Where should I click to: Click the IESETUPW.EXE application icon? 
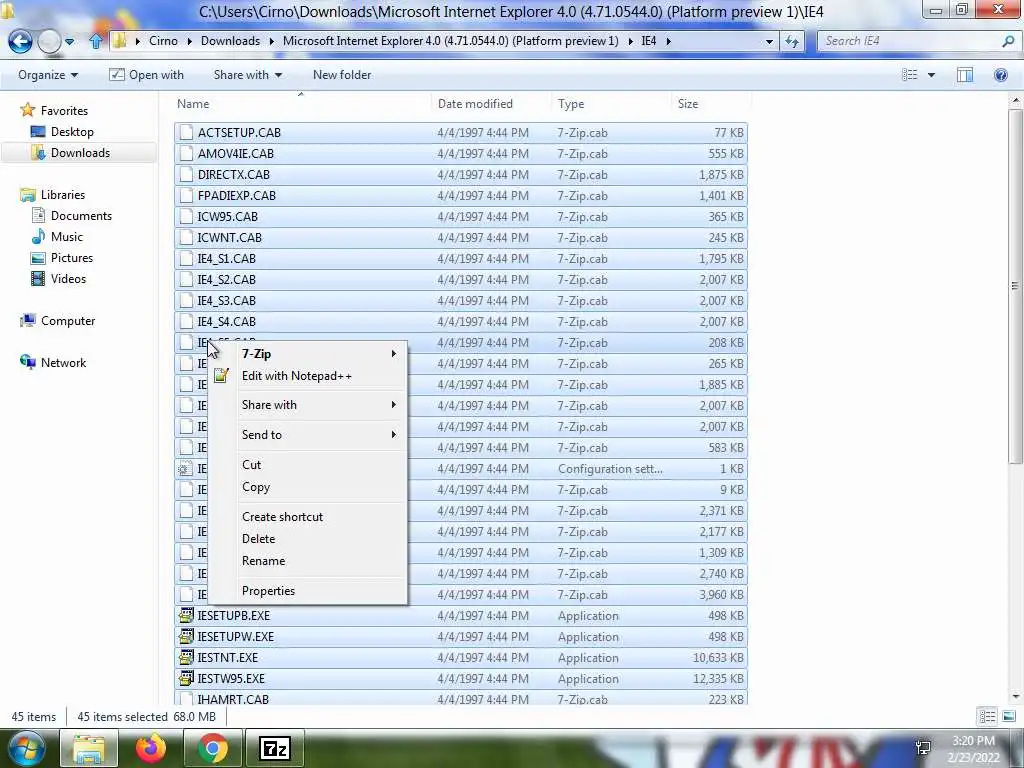(186, 636)
